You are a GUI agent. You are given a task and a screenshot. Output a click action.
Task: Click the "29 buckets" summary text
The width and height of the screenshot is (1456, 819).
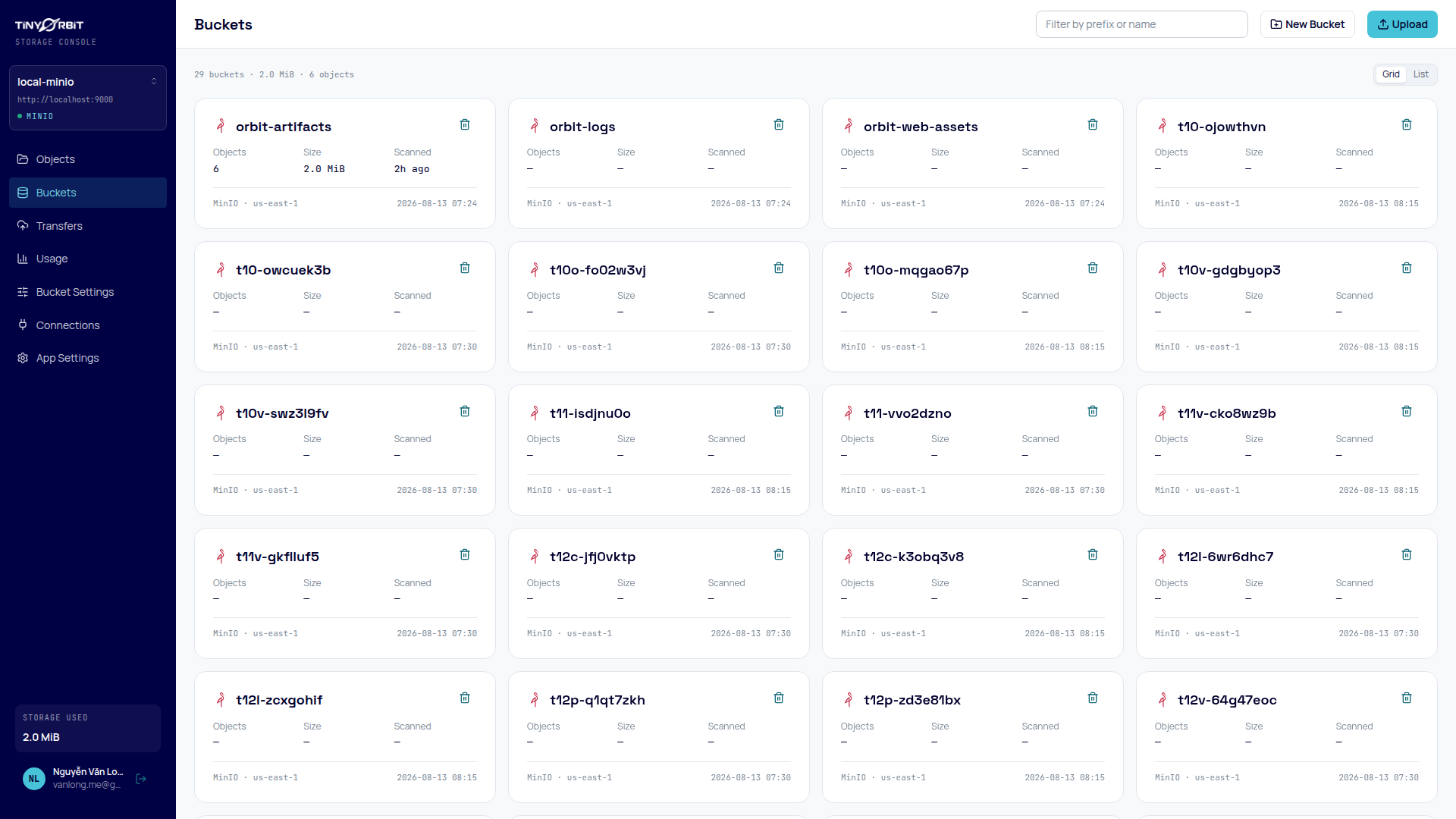219,74
